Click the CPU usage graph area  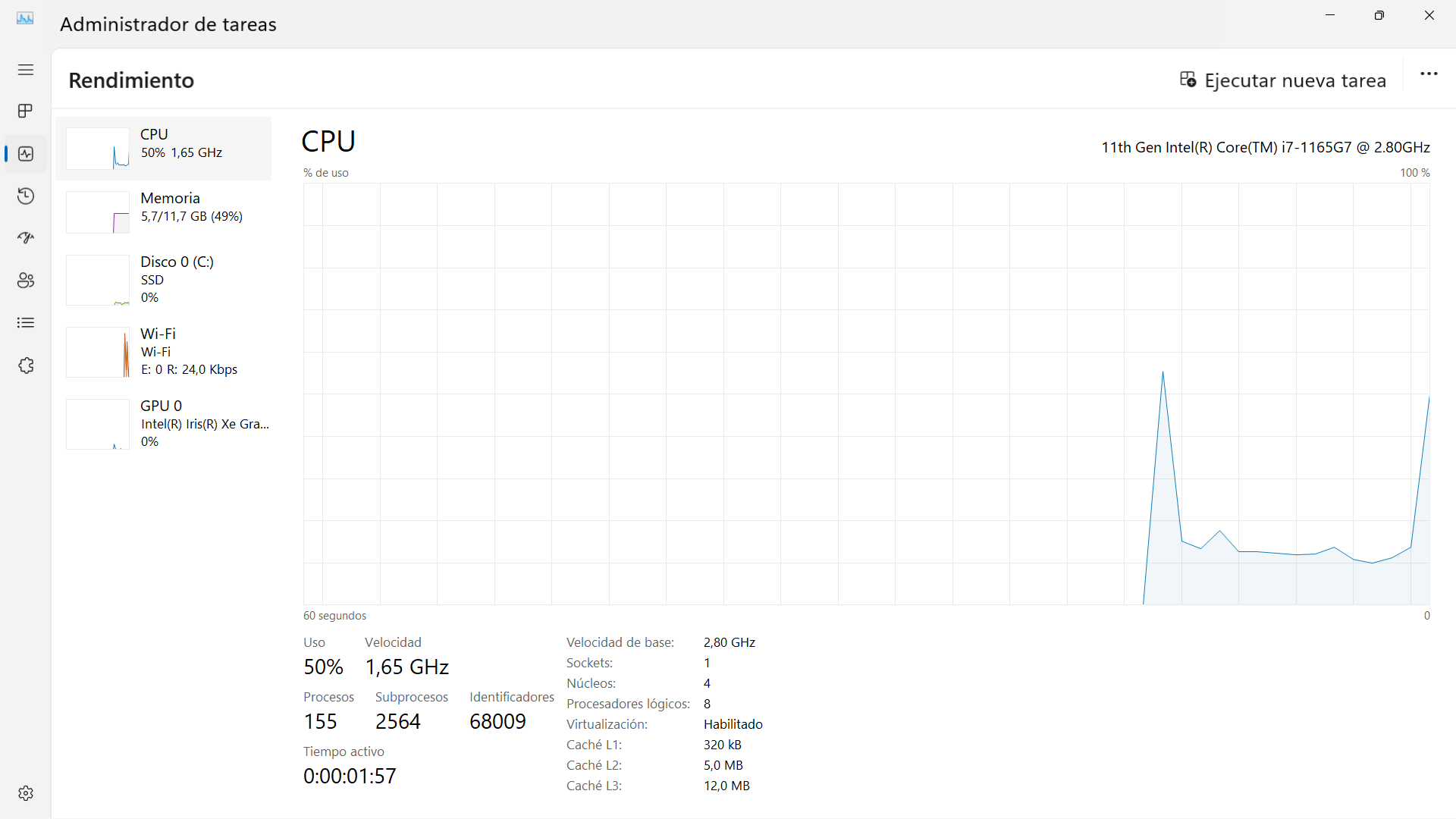coord(867,394)
